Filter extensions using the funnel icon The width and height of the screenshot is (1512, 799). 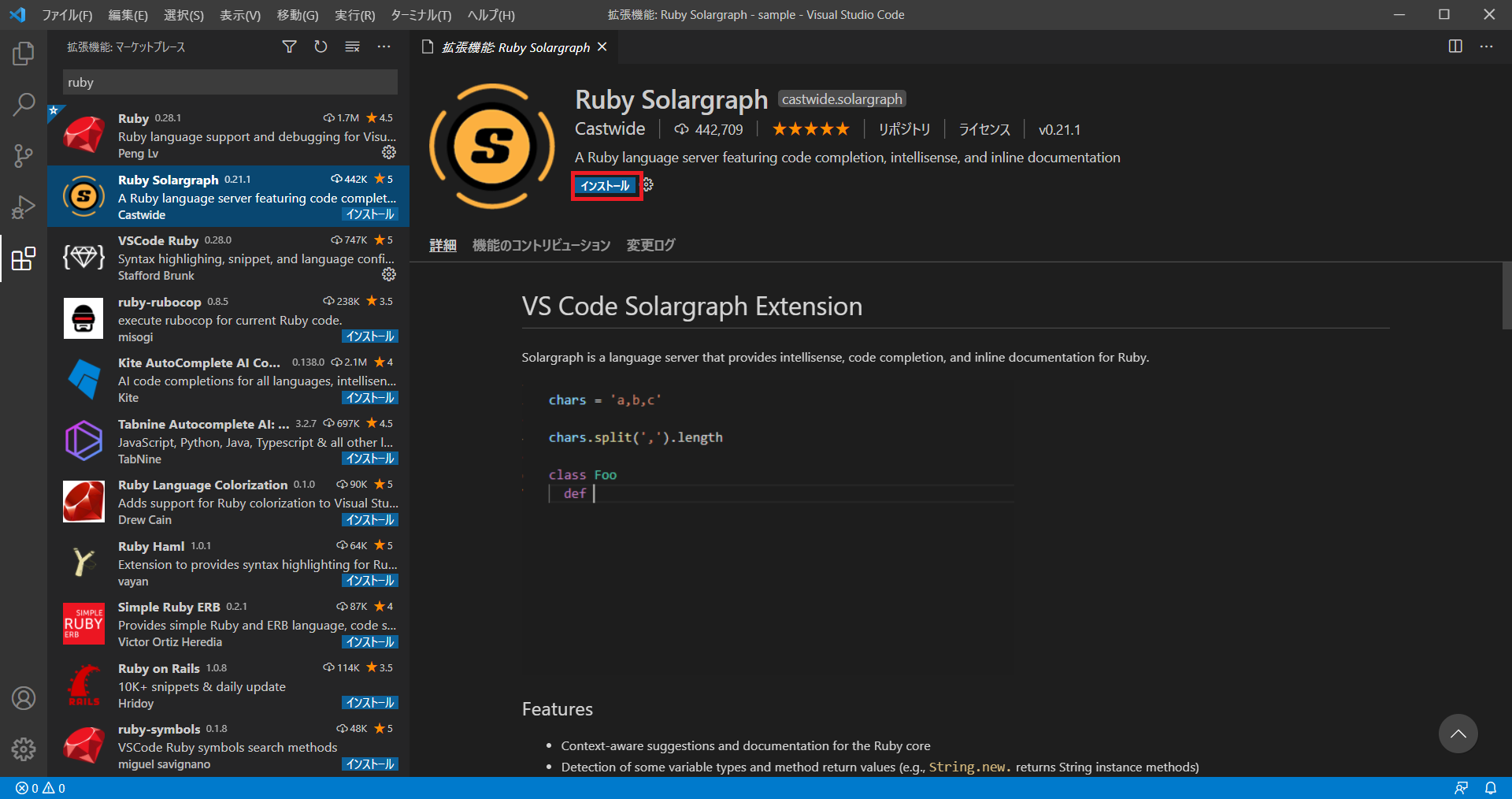[289, 47]
